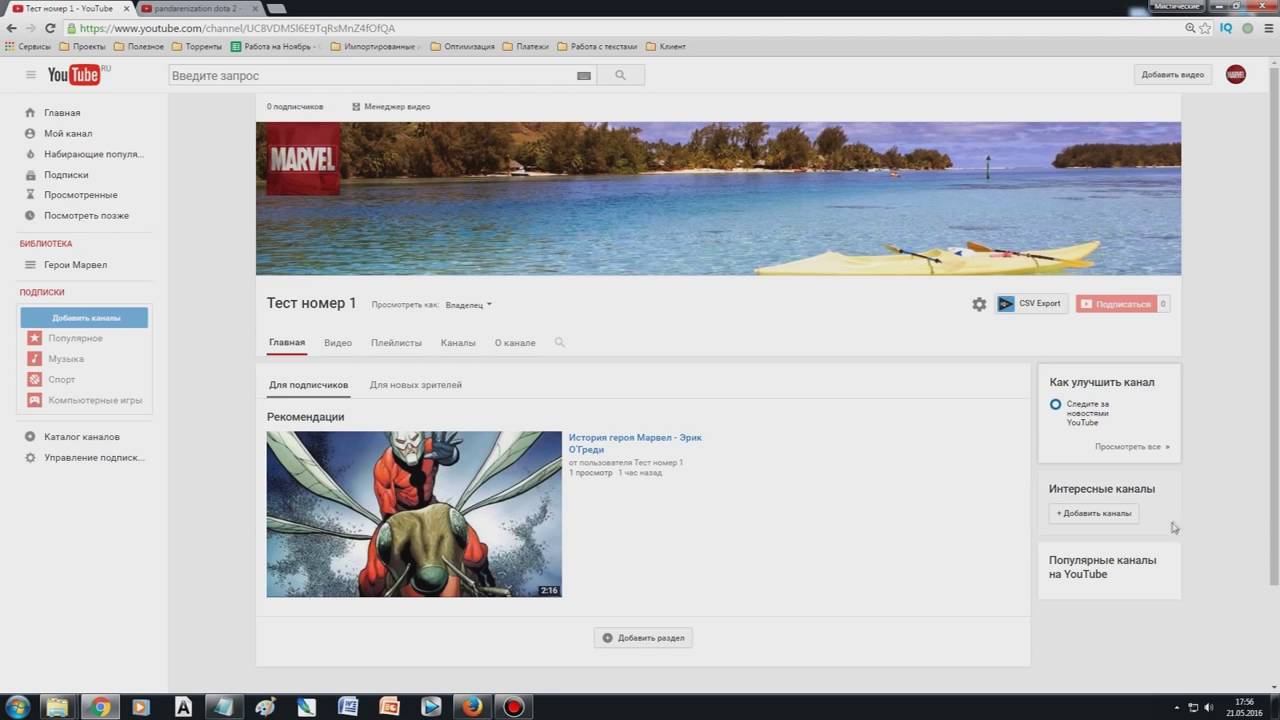This screenshot has height=720, width=1280.
Task: Select the Следите за новостями YouTube radio item
Action: pos(1055,404)
